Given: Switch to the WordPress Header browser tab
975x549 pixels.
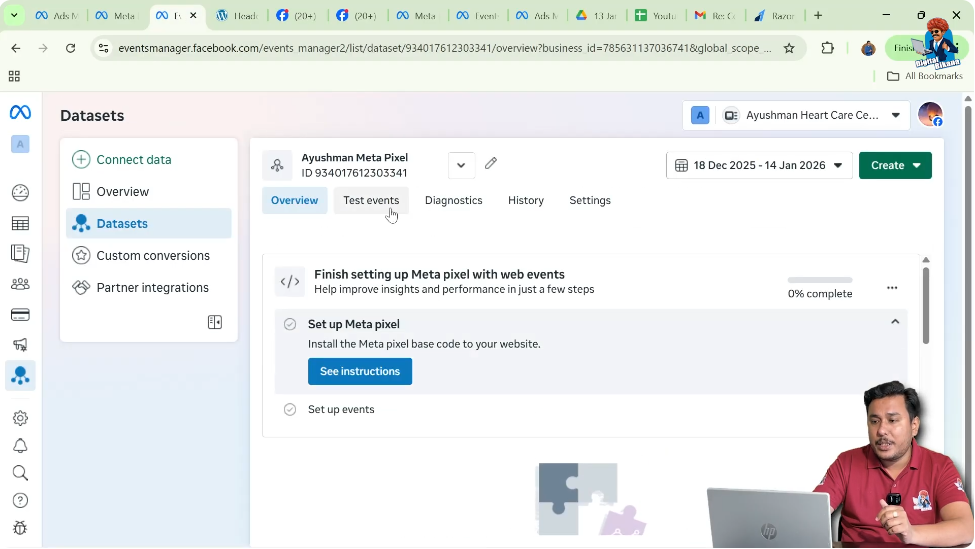Looking at the screenshot, I should tap(237, 15).
